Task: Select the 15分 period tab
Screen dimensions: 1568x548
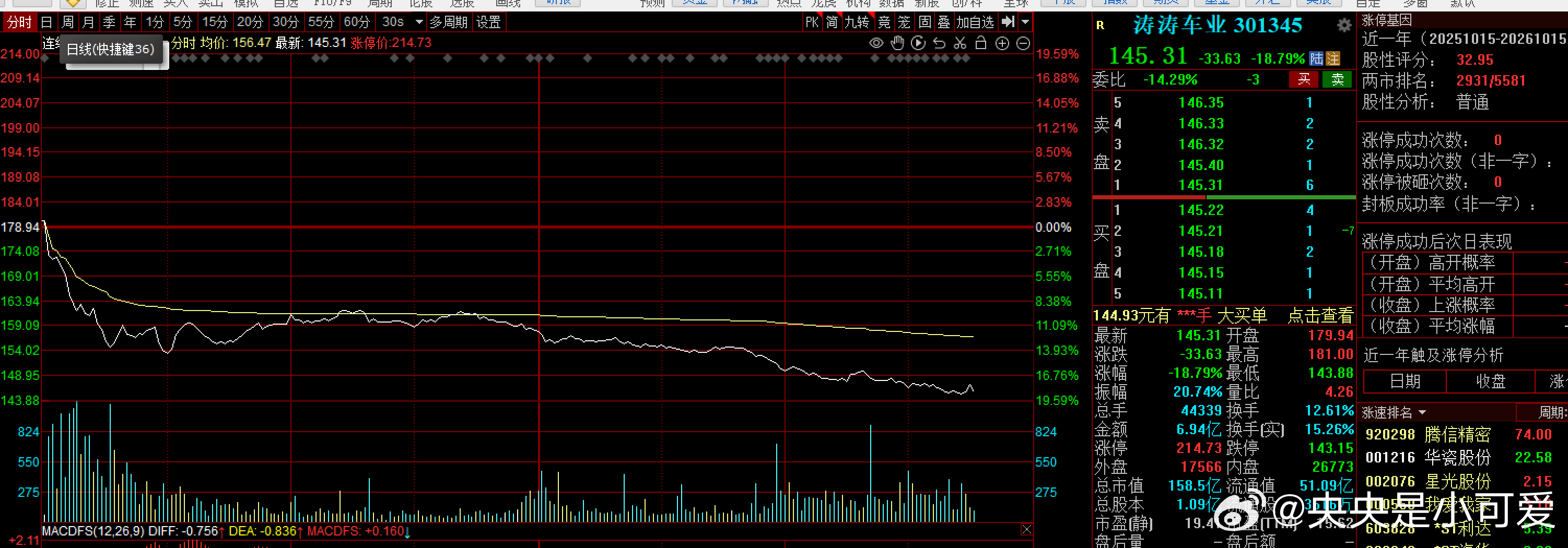Action: (x=214, y=22)
